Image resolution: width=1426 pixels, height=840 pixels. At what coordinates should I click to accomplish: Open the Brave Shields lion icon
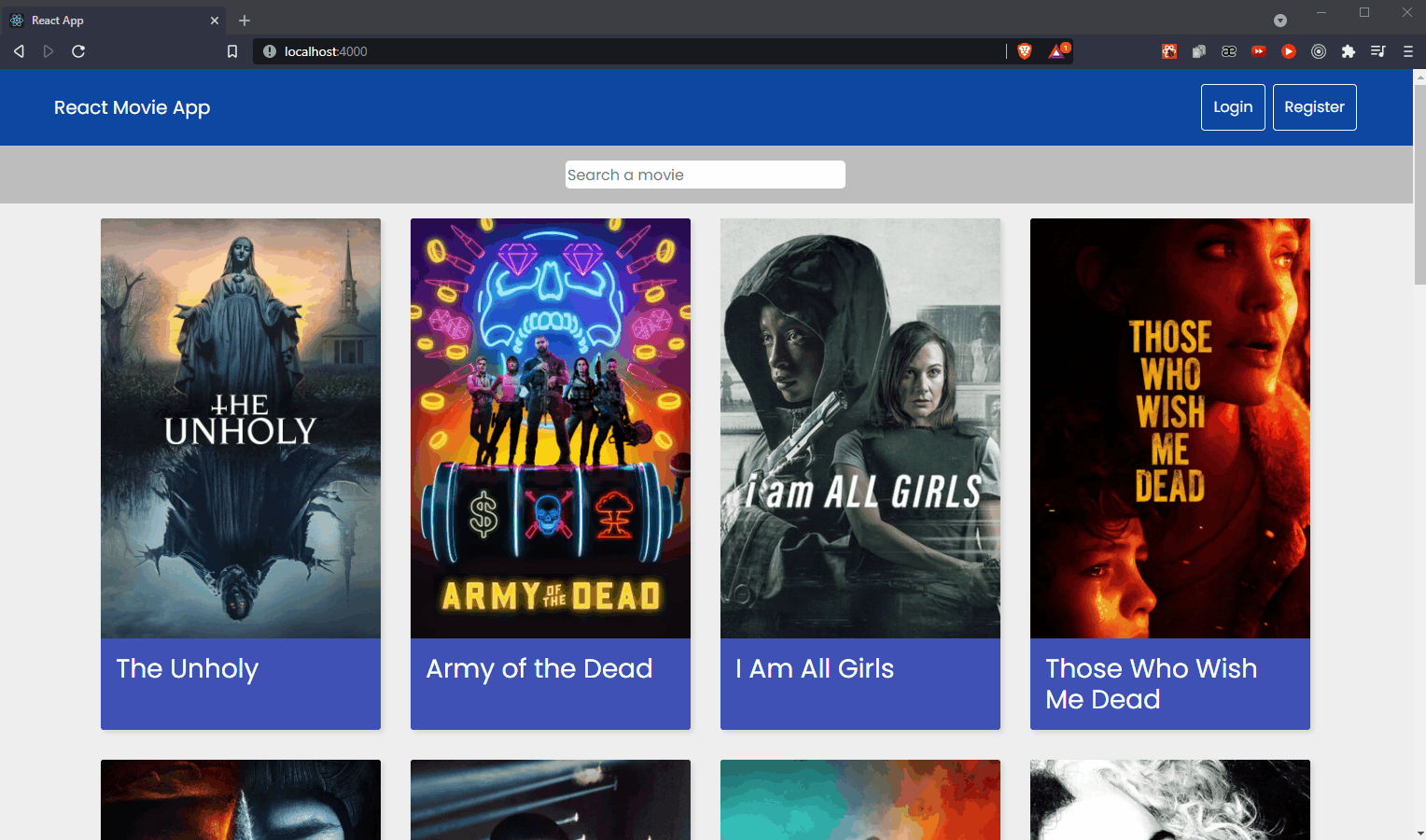point(1025,51)
